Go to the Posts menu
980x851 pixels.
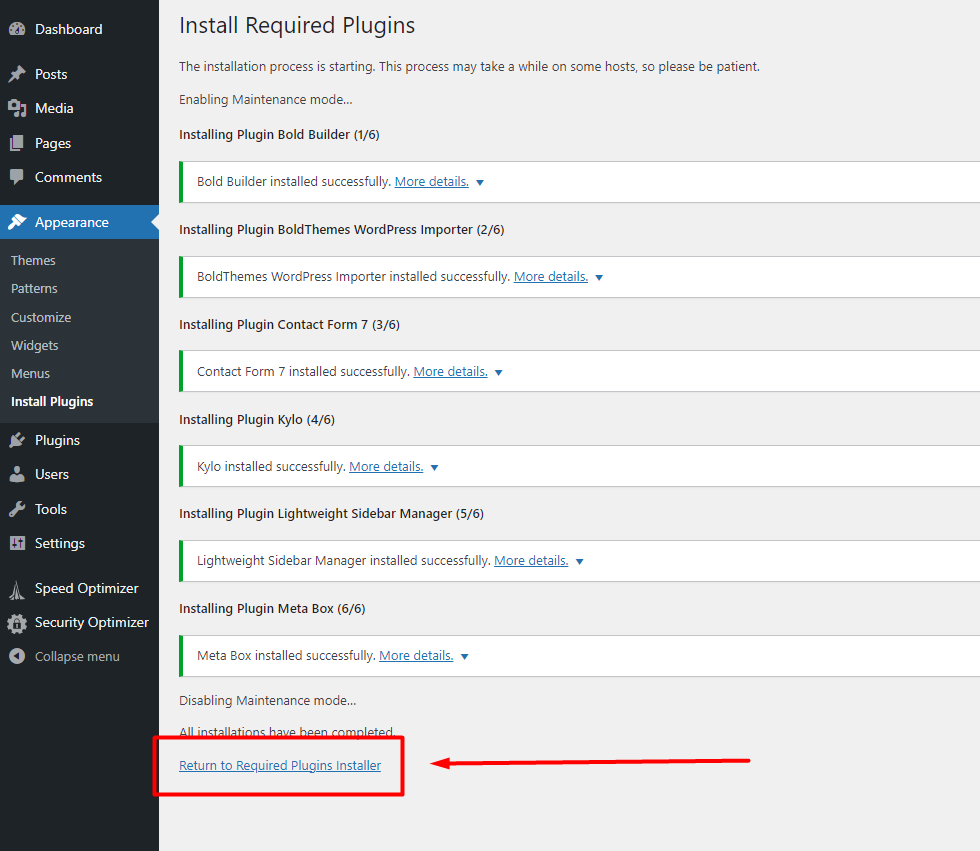[x=79, y=74]
